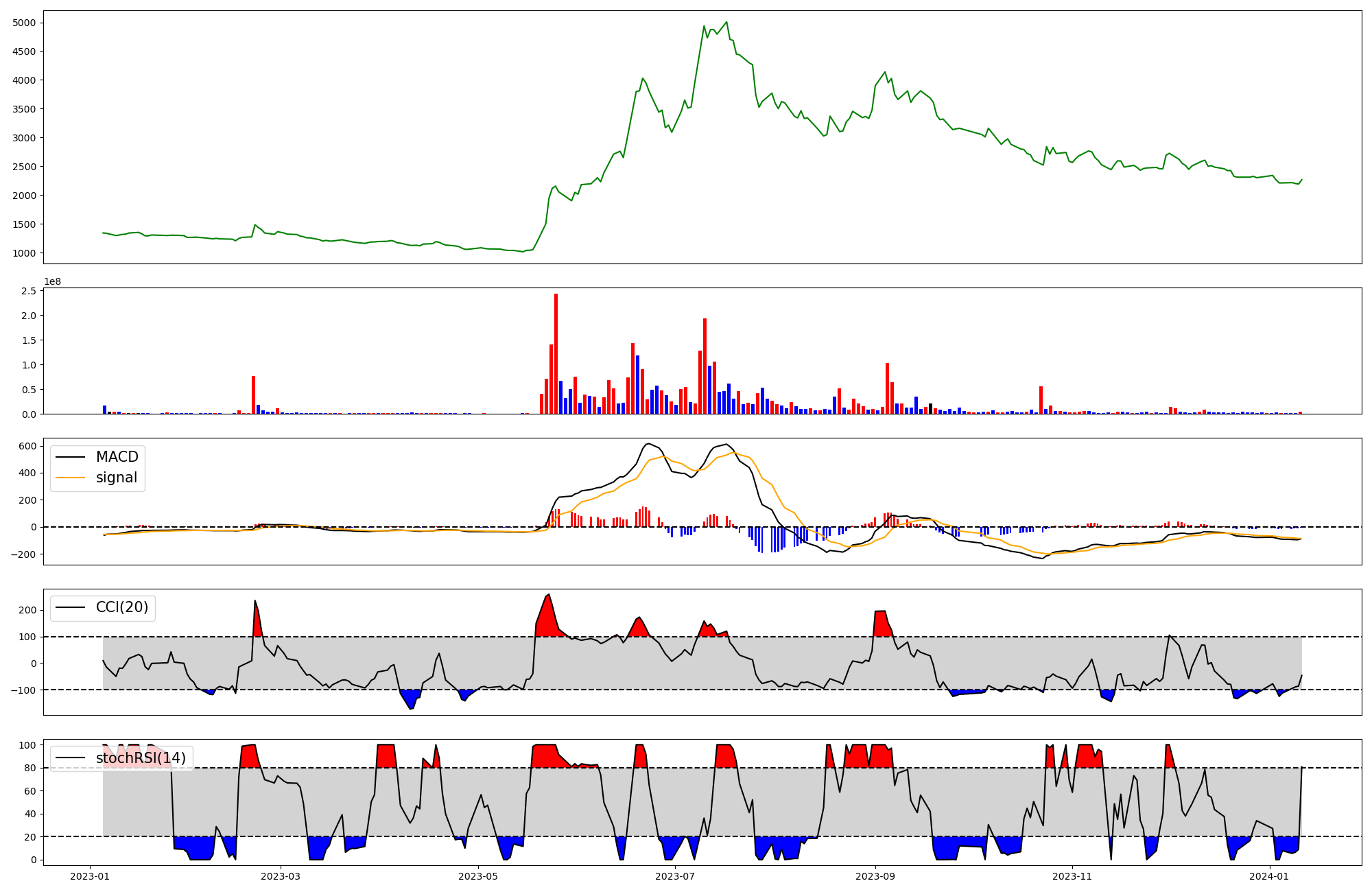Click the 2023-03 date tick label
The height and width of the screenshot is (892, 1372).
tap(281, 876)
